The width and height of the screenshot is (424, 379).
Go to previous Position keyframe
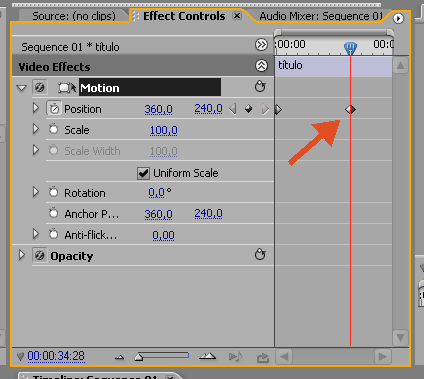click(233, 109)
